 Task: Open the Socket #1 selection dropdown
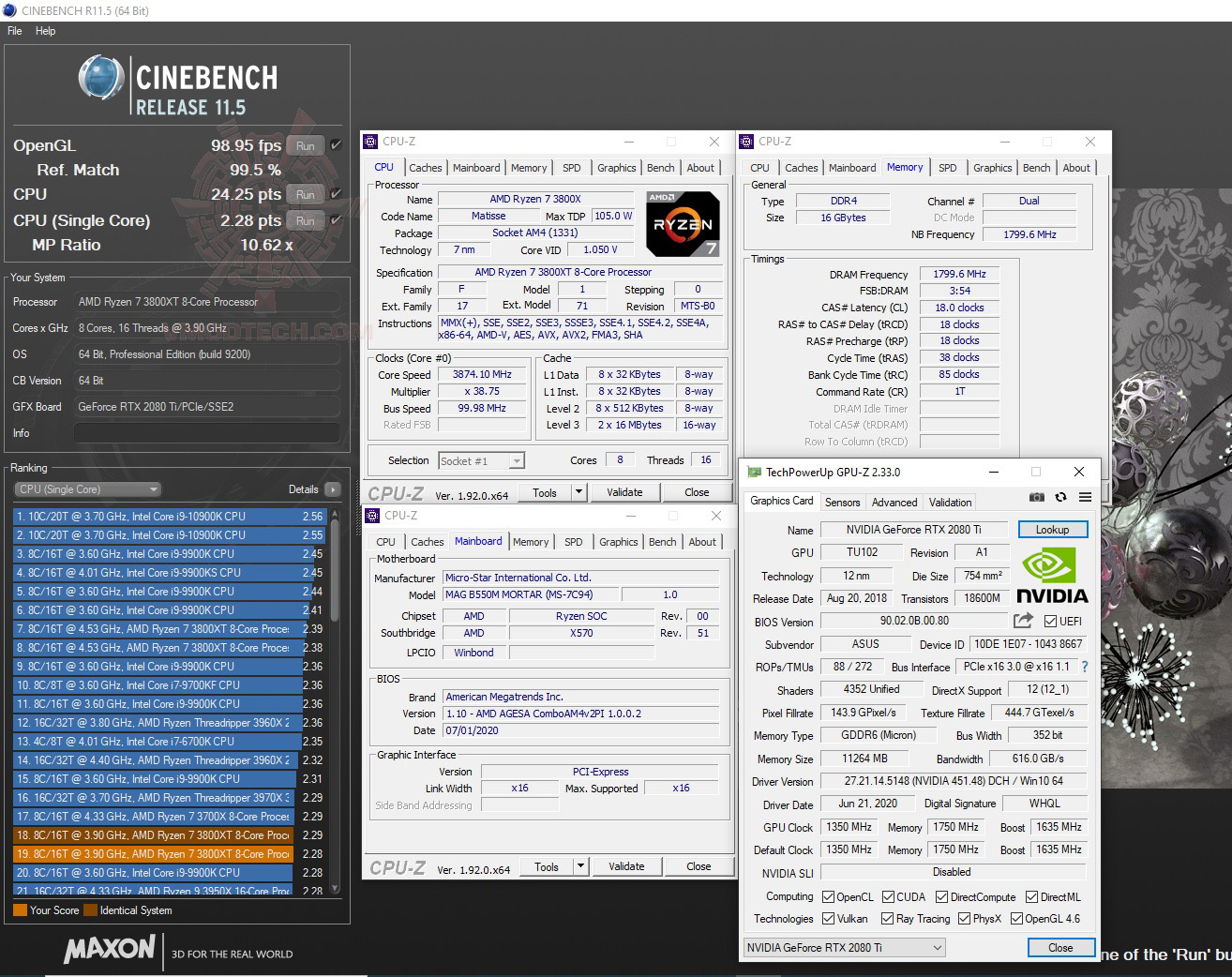(481, 460)
